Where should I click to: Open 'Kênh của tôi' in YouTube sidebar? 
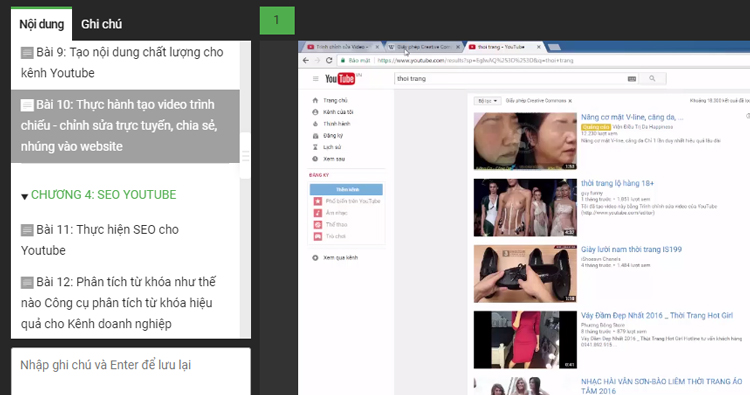332,112
